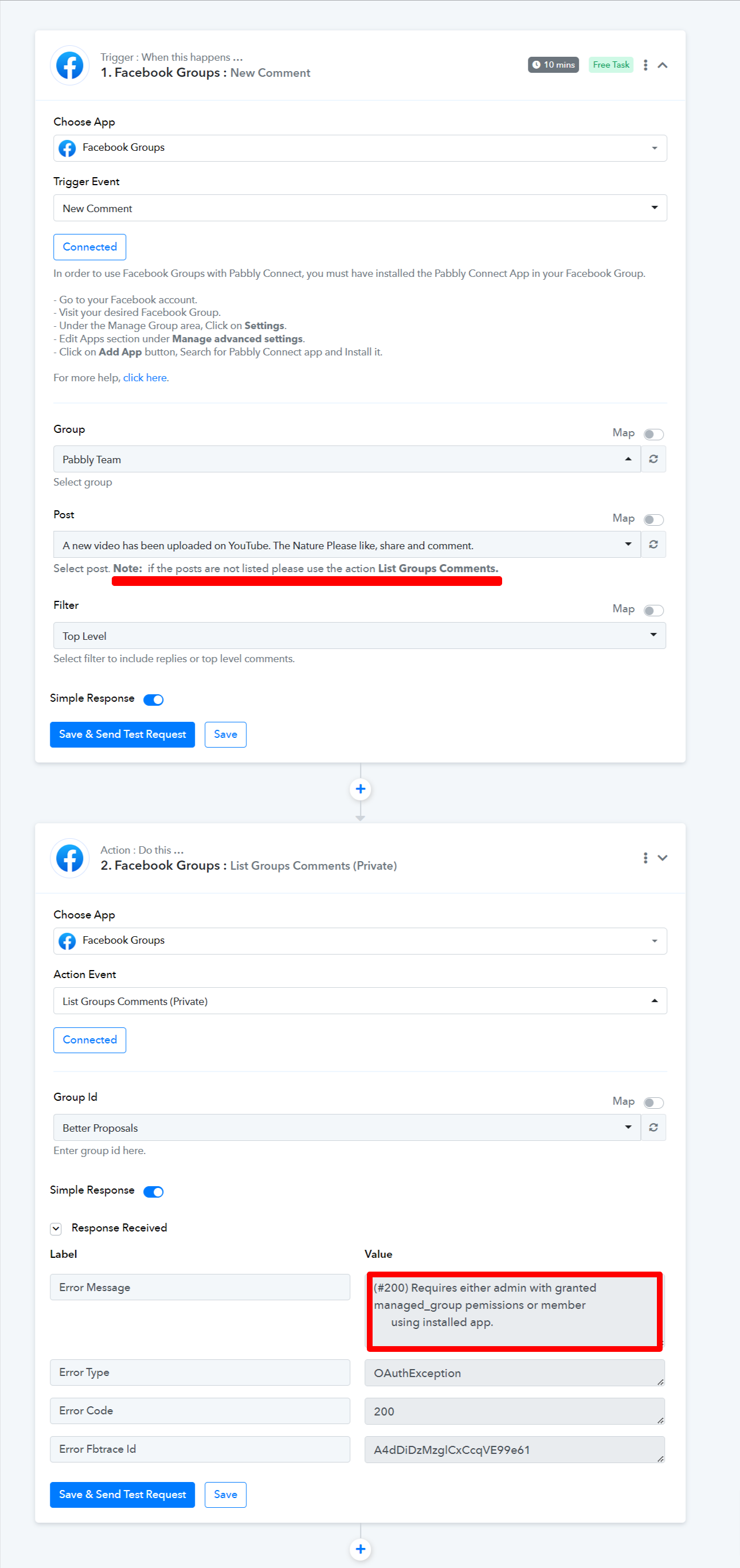Click the Error Type label field
This screenshot has width=740, height=1568.
[x=200, y=1372]
